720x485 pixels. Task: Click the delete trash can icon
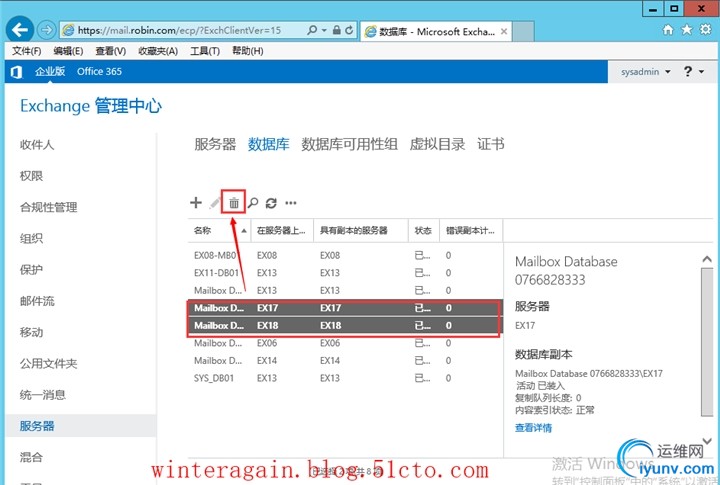(234, 203)
